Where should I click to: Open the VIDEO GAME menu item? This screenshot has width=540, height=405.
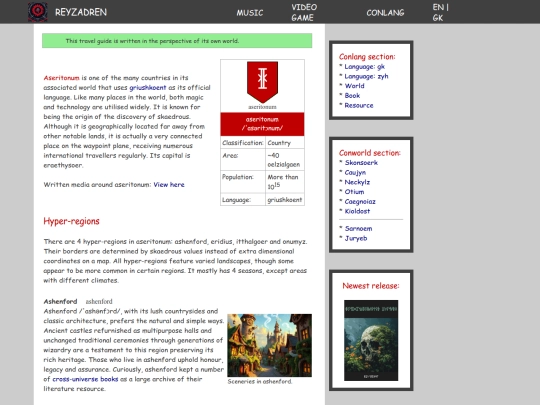click(x=304, y=12)
